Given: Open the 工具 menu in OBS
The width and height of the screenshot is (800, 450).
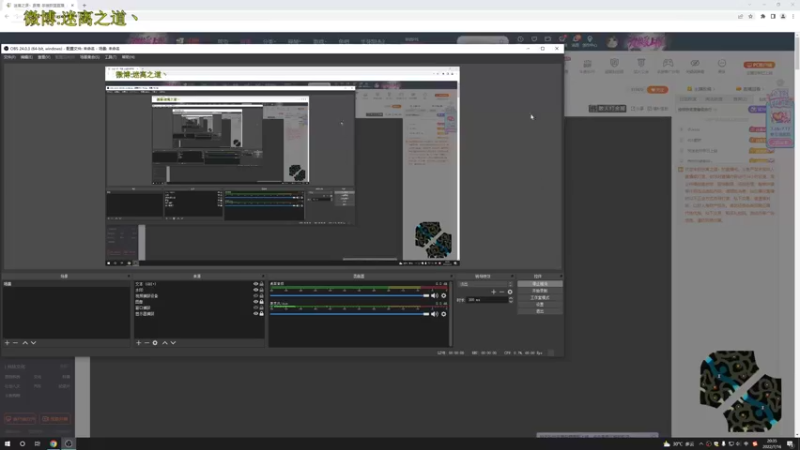Looking at the screenshot, I should click(111, 57).
